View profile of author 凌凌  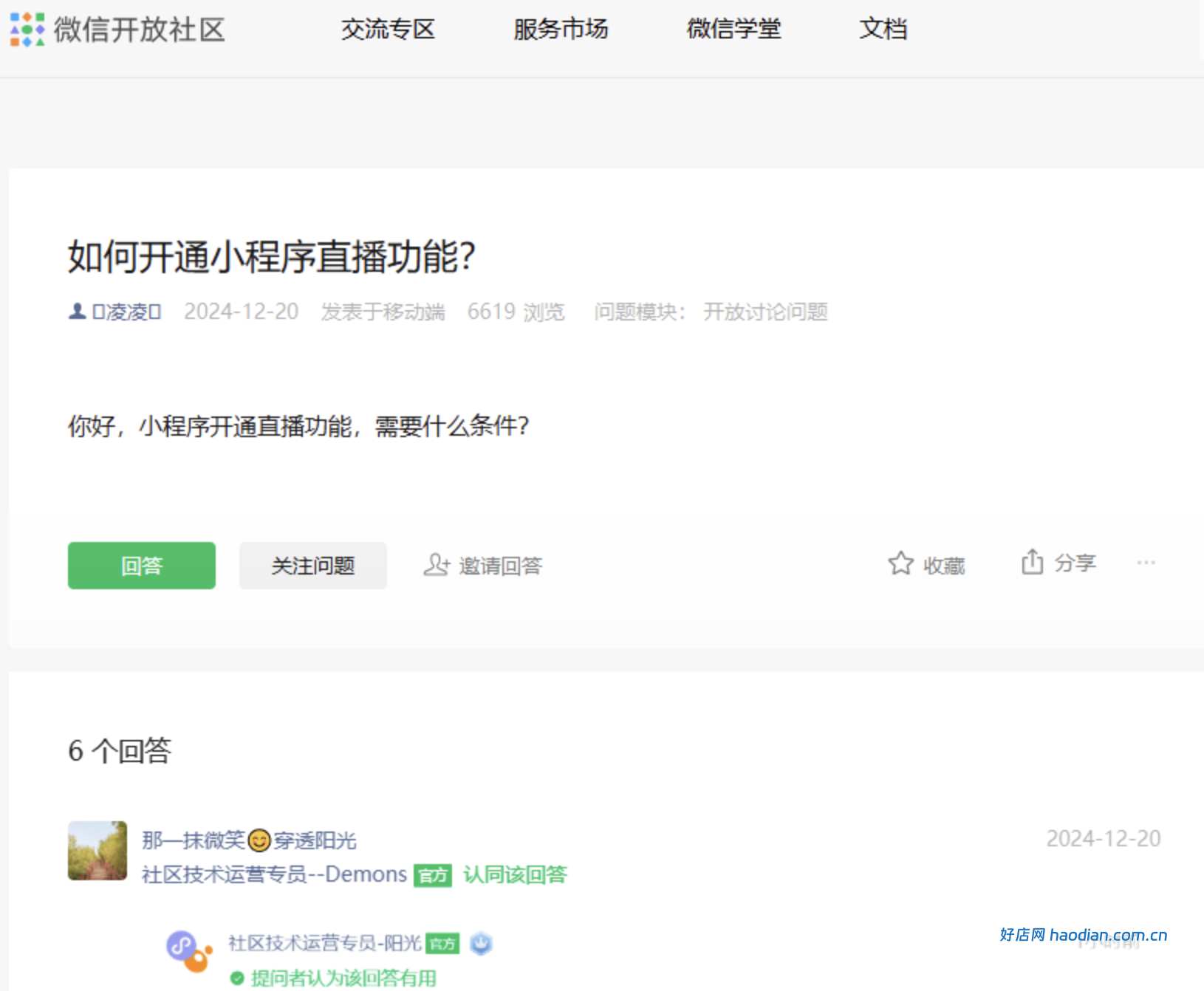click(126, 312)
